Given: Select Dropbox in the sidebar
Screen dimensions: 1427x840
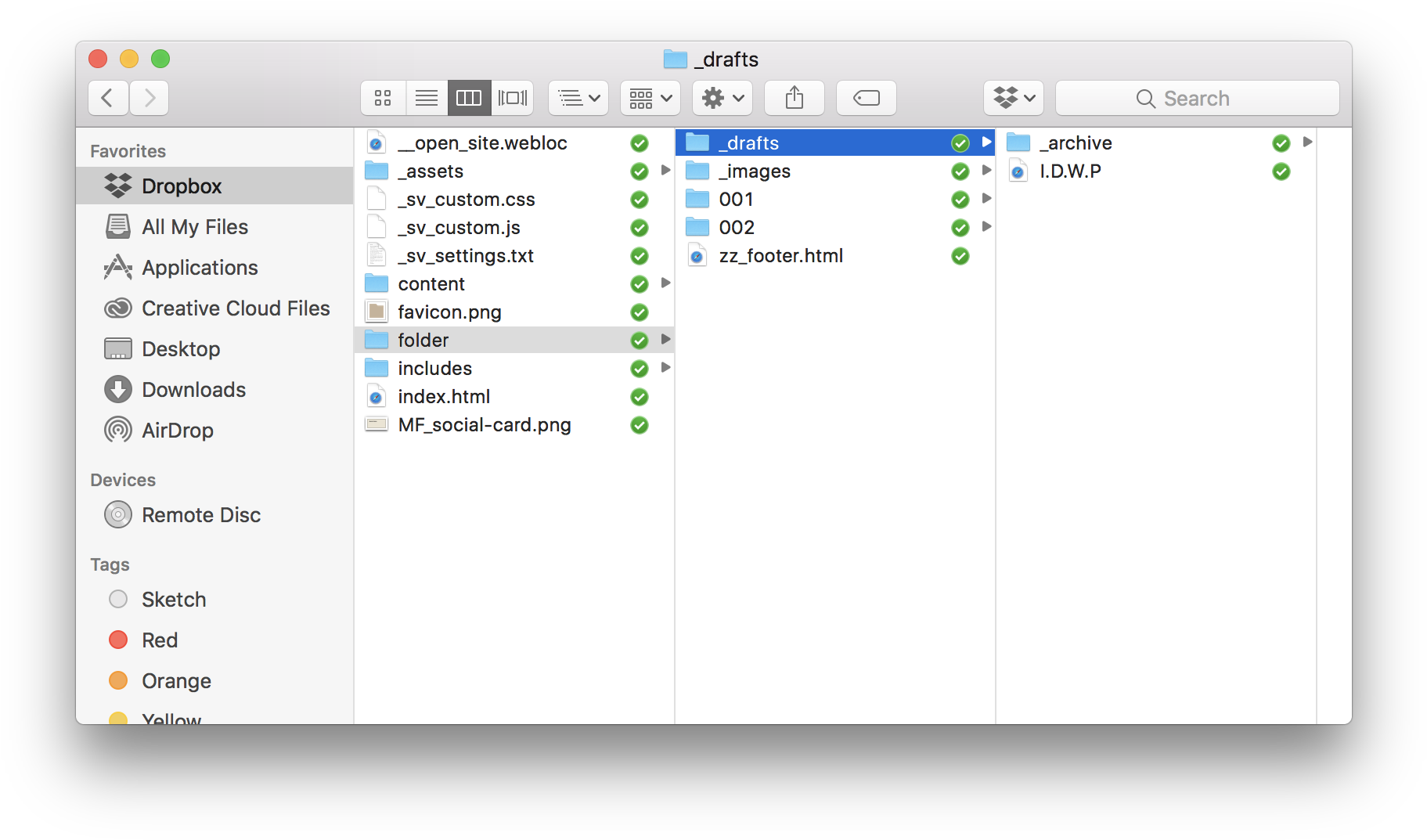Looking at the screenshot, I should pos(214,186).
